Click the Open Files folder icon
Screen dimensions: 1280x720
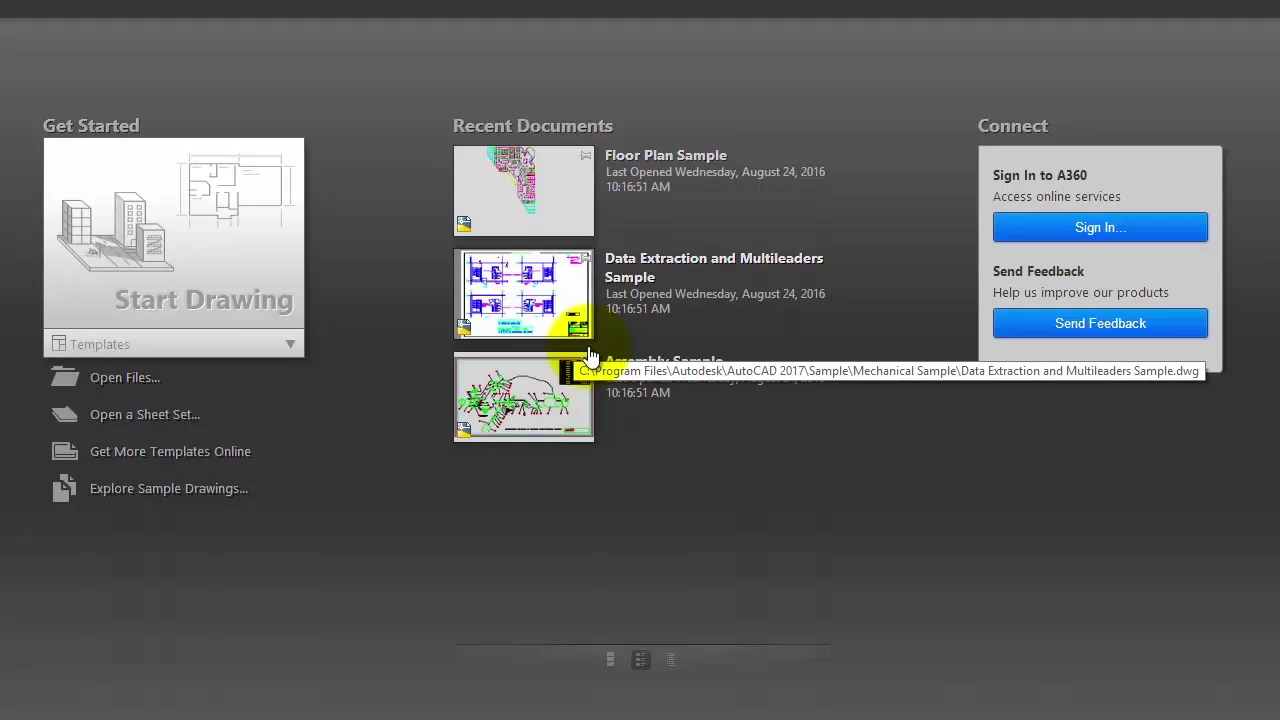(x=64, y=377)
